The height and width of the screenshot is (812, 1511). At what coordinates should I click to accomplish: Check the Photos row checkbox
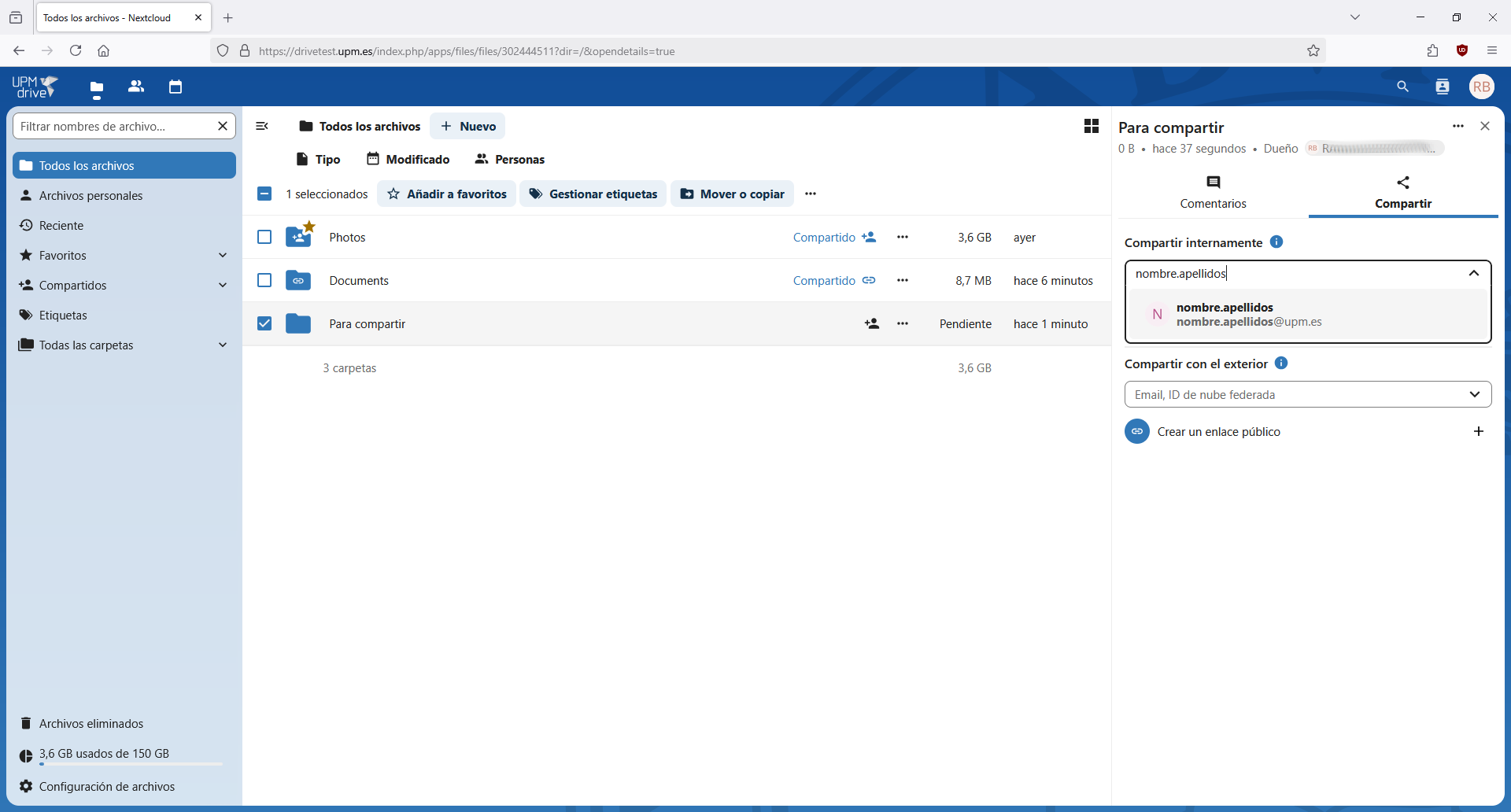coord(264,237)
